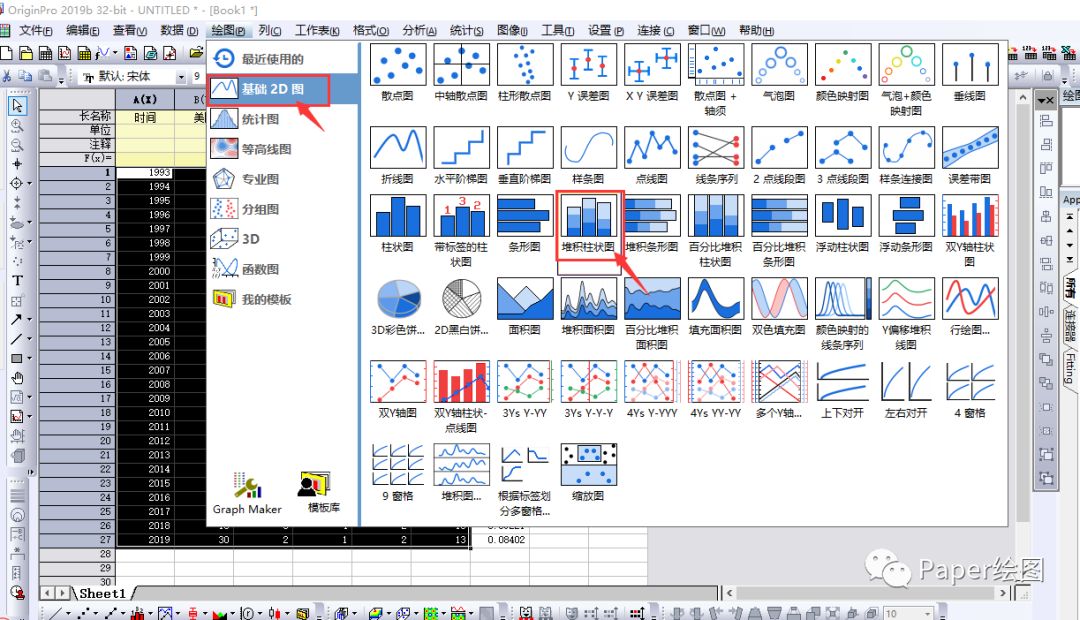Open Graph Maker
The width and height of the screenshot is (1080, 620).
pos(247,493)
